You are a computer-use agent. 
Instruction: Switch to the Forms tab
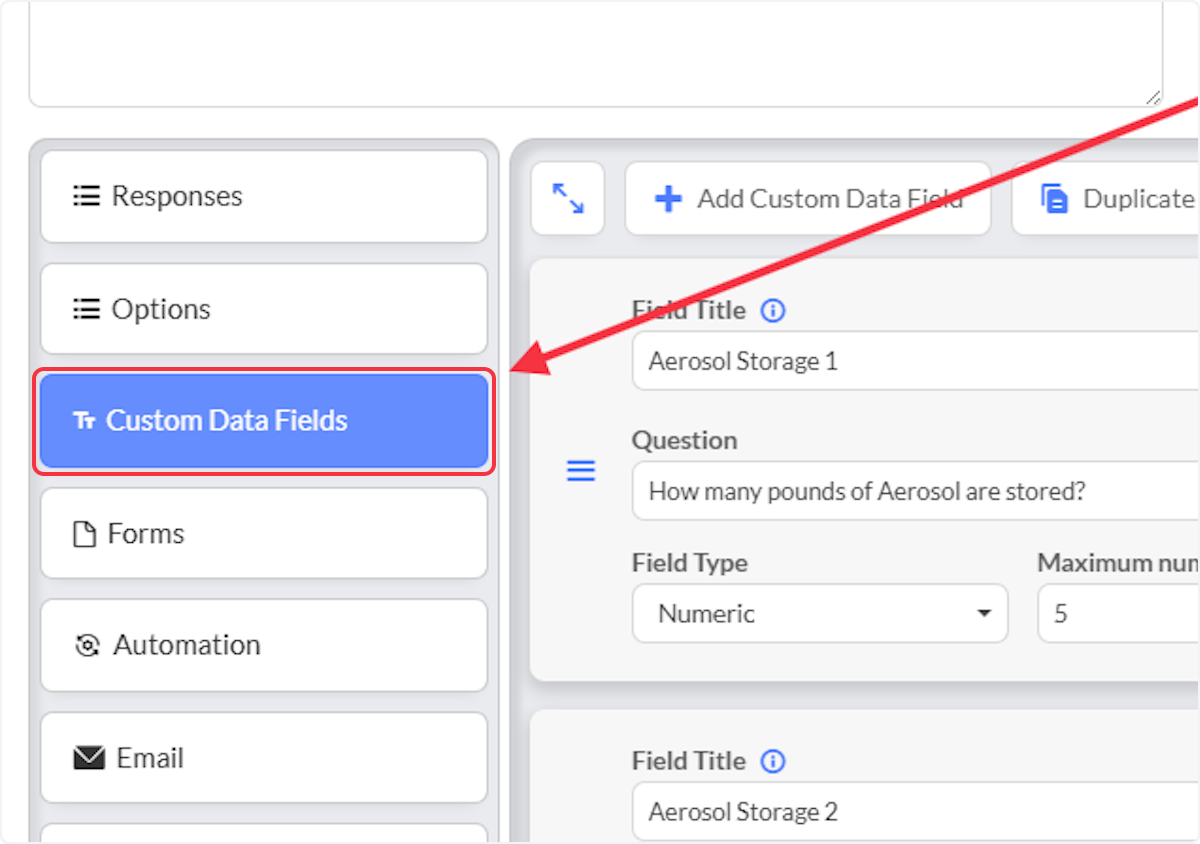coord(264,533)
